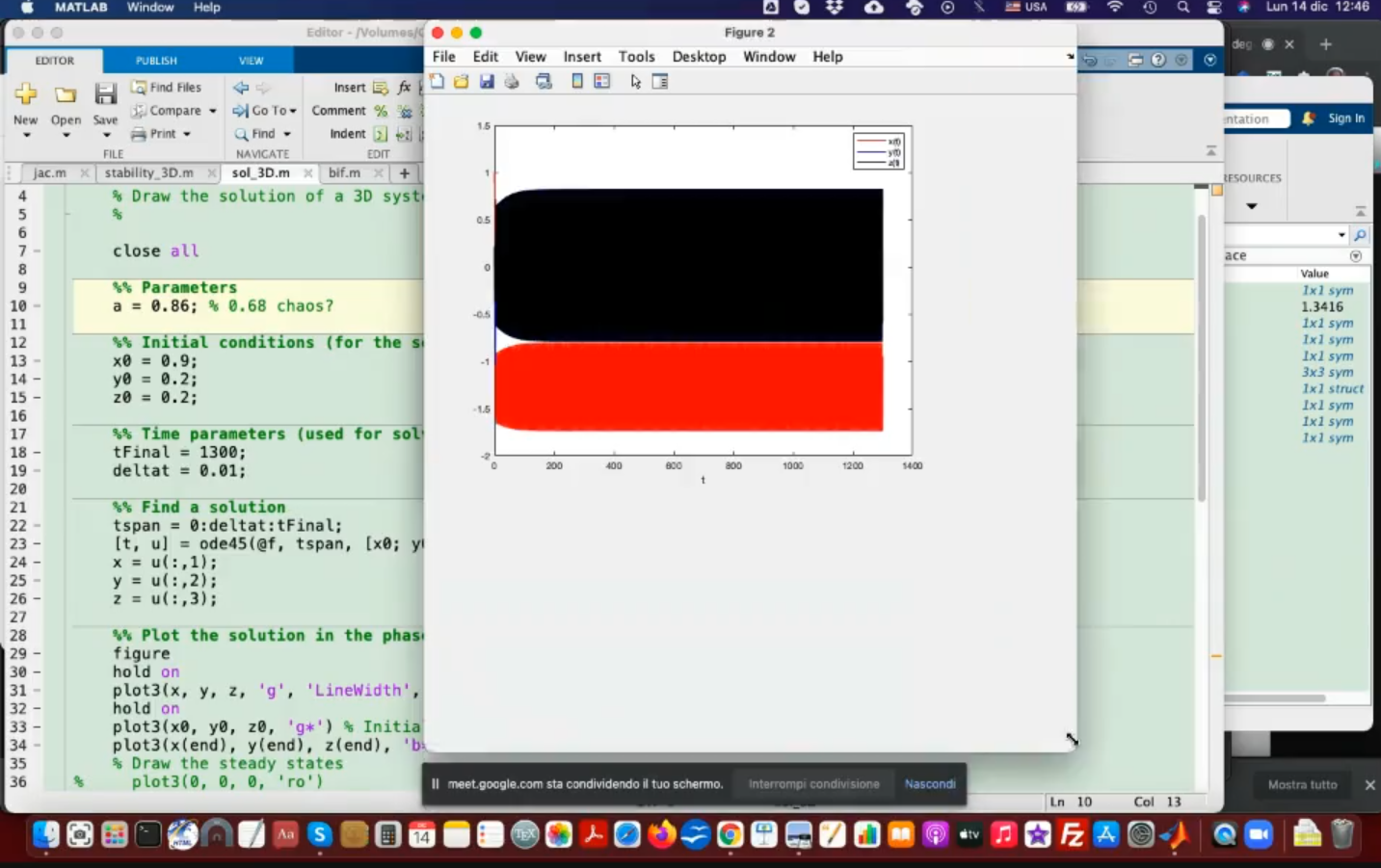Viewport: 1381px width, 868px height.
Task: Insert a colorbar using the figure toolbar icon
Action: pyautogui.click(x=577, y=82)
